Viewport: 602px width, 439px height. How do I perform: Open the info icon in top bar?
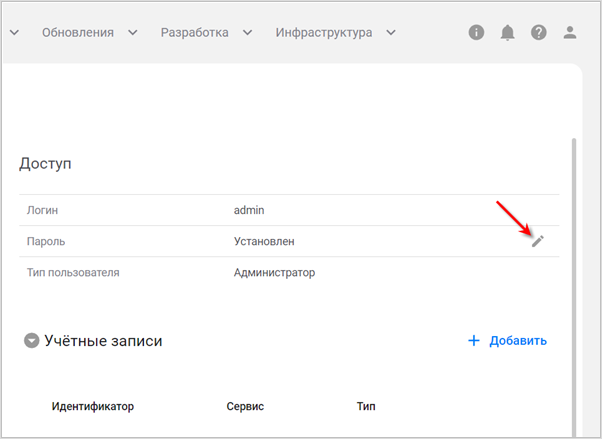coord(476,32)
